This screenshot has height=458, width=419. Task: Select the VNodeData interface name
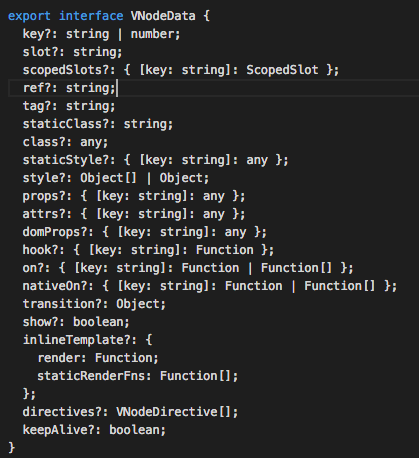click(x=163, y=16)
